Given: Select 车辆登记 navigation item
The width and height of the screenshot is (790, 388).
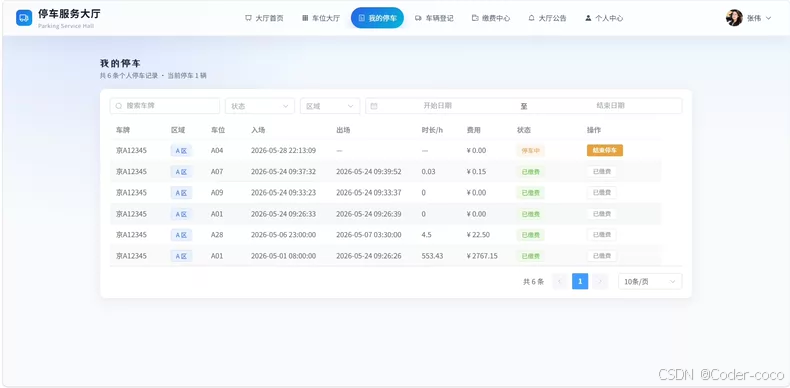Looking at the screenshot, I should coord(434,18).
